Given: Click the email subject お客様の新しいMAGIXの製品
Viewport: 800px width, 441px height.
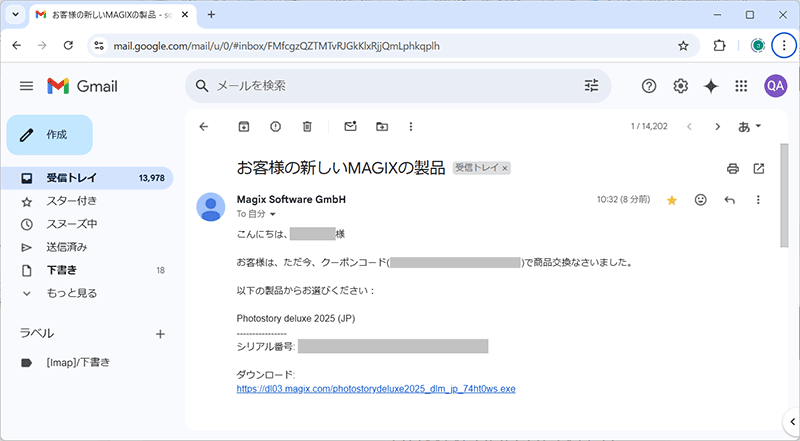Looking at the screenshot, I should tap(341, 168).
